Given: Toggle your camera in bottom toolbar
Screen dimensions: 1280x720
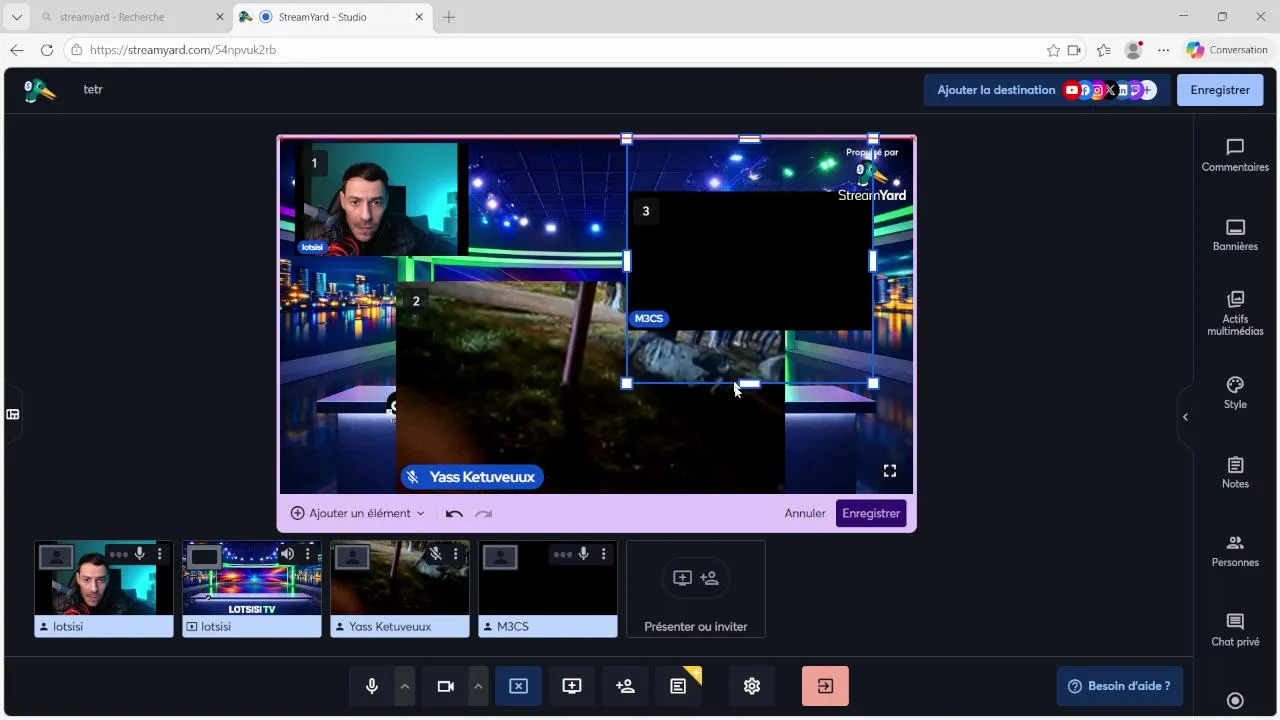Looking at the screenshot, I should 446,686.
